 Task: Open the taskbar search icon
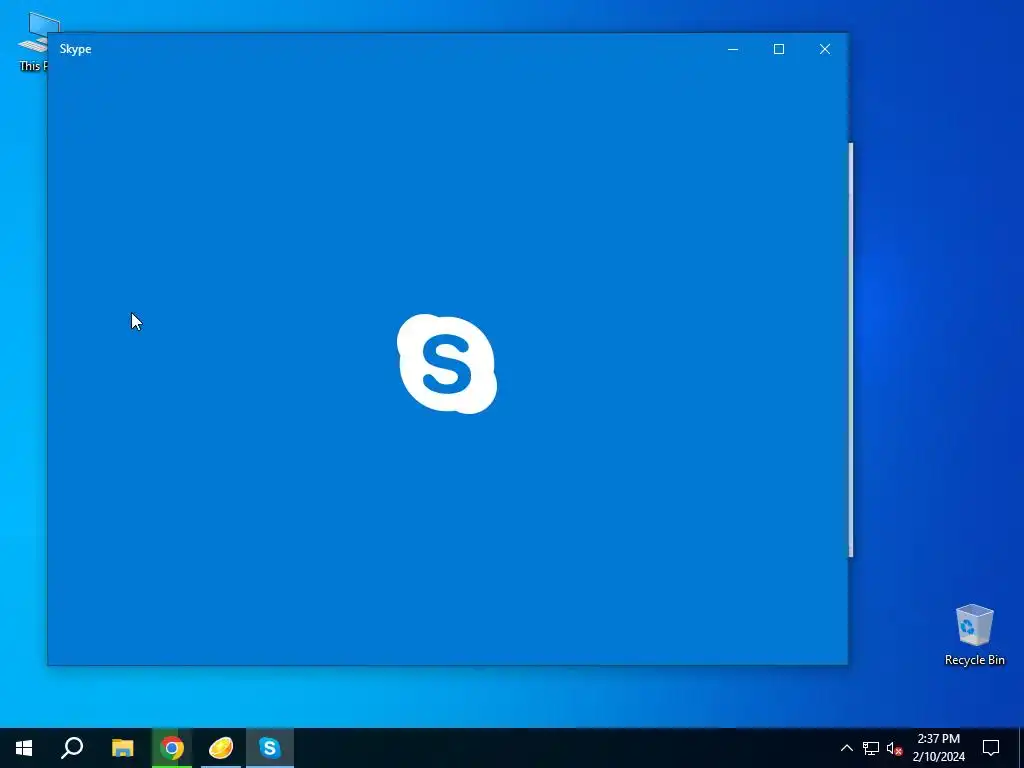tap(72, 748)
